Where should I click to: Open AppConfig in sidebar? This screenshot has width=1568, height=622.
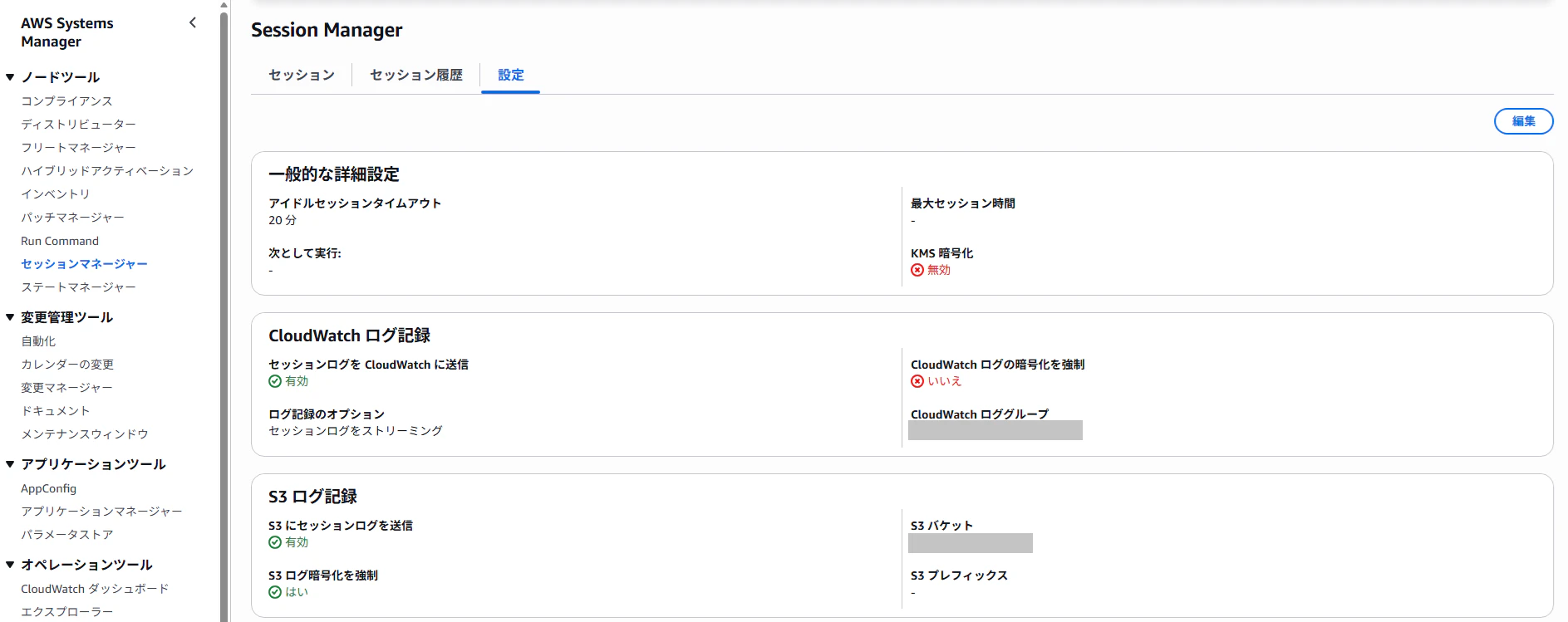click(48, 488)
